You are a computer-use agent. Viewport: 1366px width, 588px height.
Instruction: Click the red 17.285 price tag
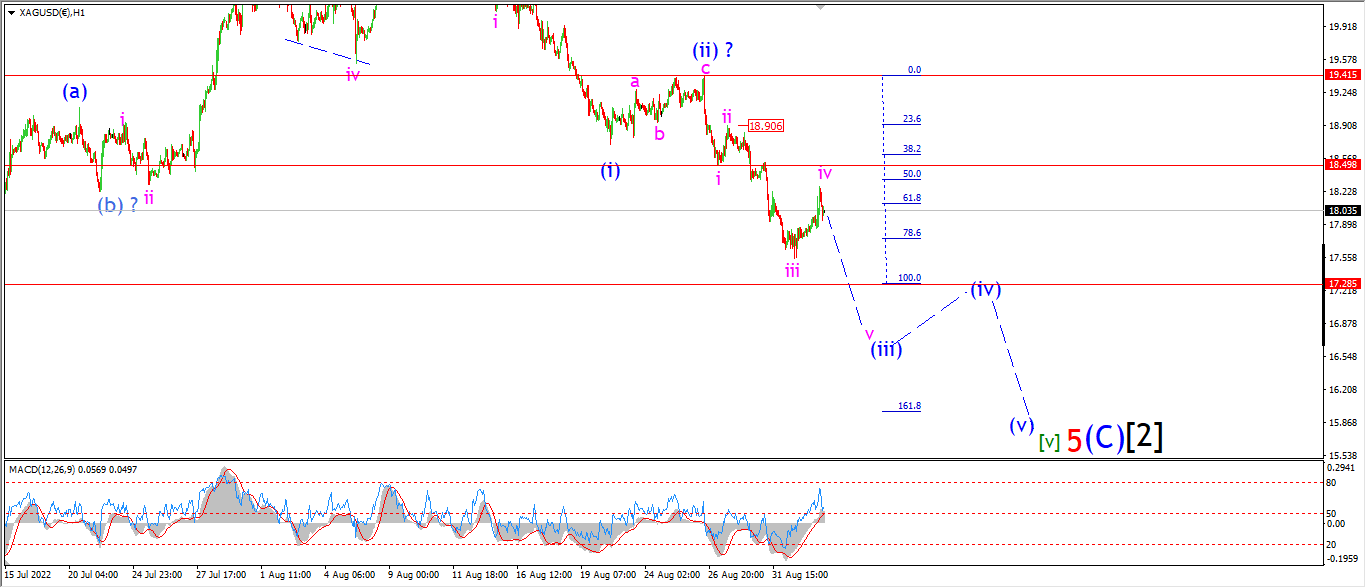[1342, 284]
